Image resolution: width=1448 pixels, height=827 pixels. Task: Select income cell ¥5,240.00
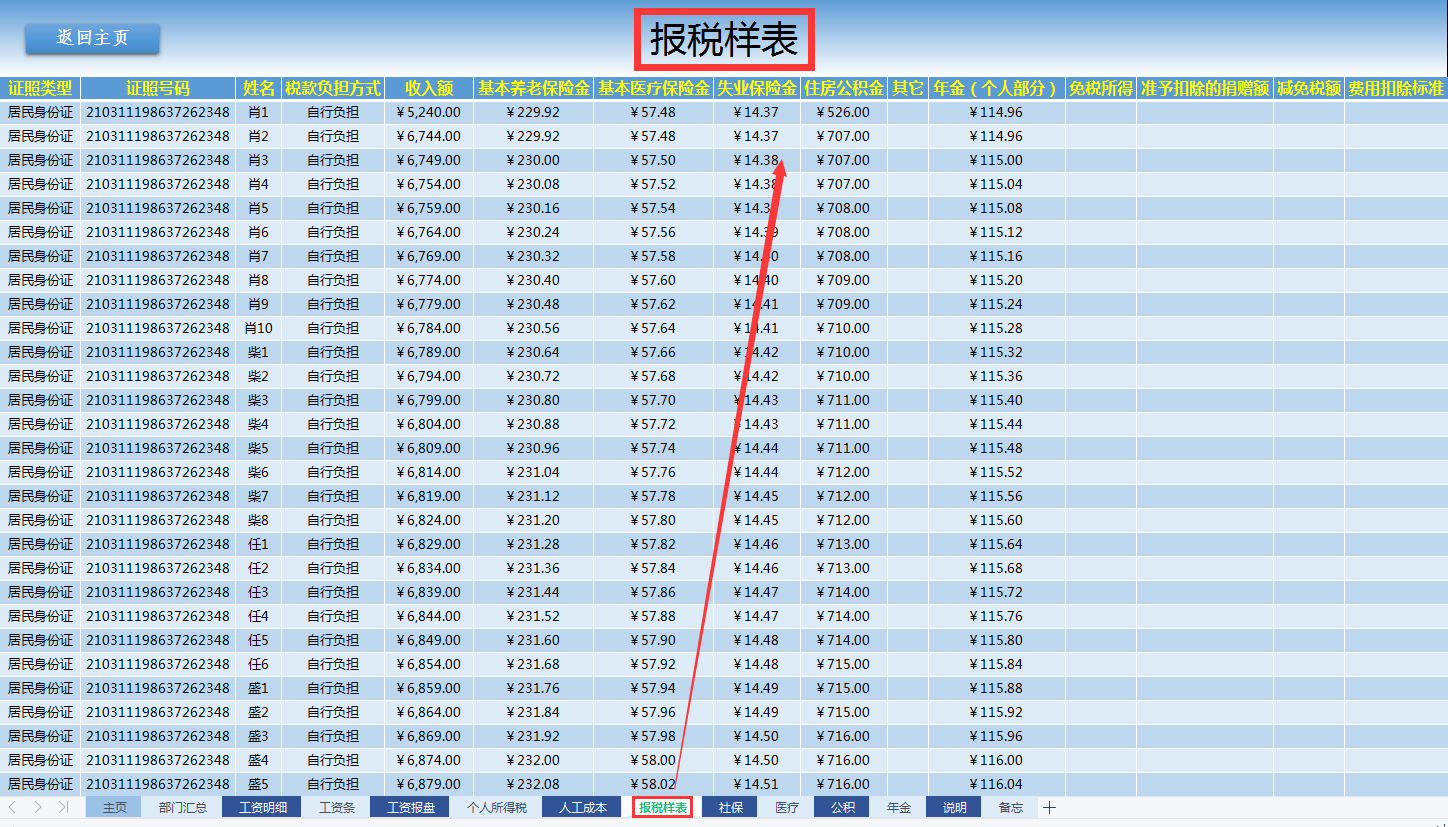pyautogui.click(x=429, y=112)
